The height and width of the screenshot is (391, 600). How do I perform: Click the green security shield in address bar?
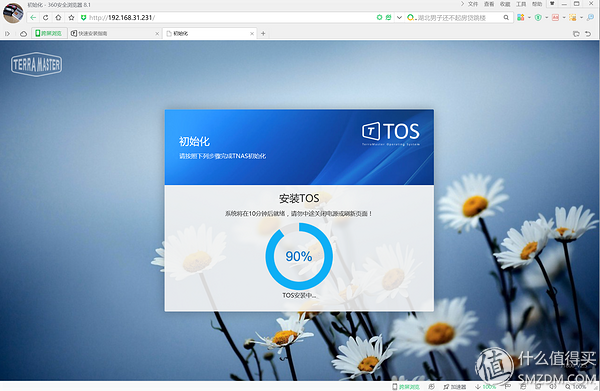[83, 18]
